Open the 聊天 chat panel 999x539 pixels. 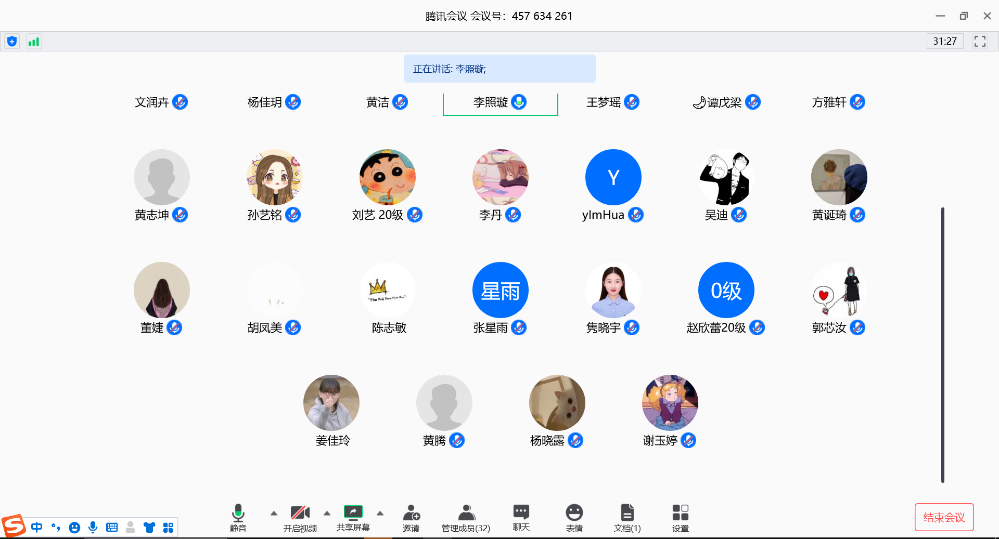point(521,516)
